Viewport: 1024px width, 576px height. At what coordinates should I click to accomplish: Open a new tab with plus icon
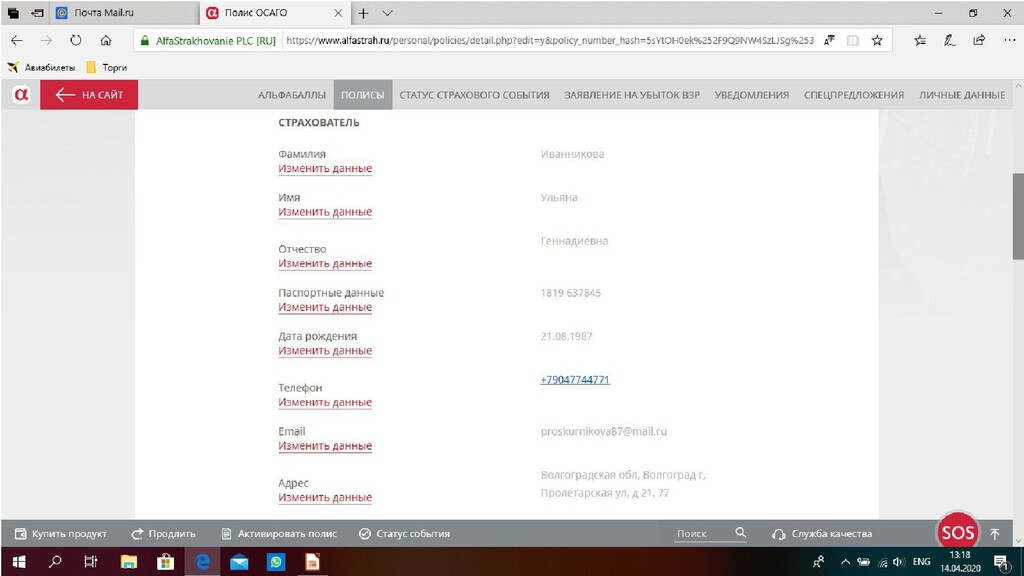click(364, 13)
